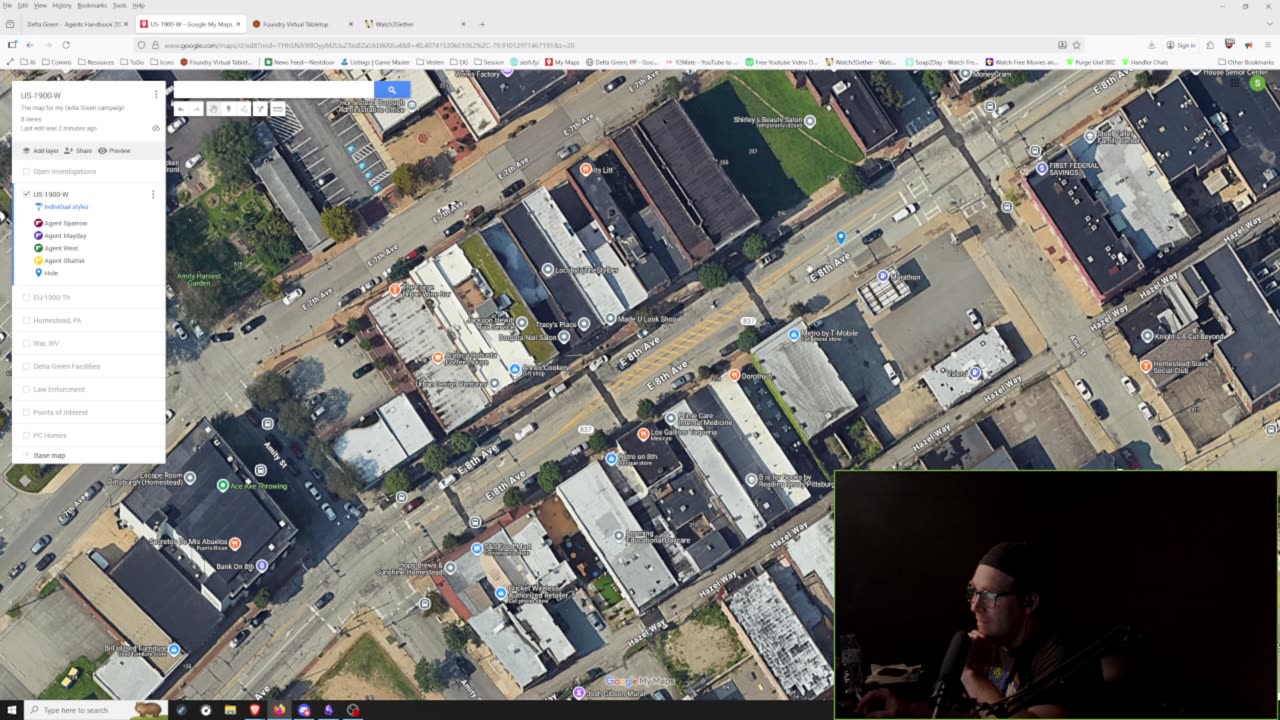Click the Hole pin icon in list
This screenshot has height=720, width=1280.
pyautogui.click(x=39, y=273)
